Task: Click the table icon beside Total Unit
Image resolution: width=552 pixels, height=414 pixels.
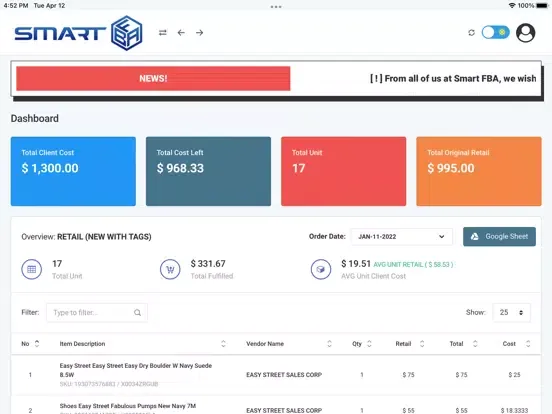Action: 32,269
